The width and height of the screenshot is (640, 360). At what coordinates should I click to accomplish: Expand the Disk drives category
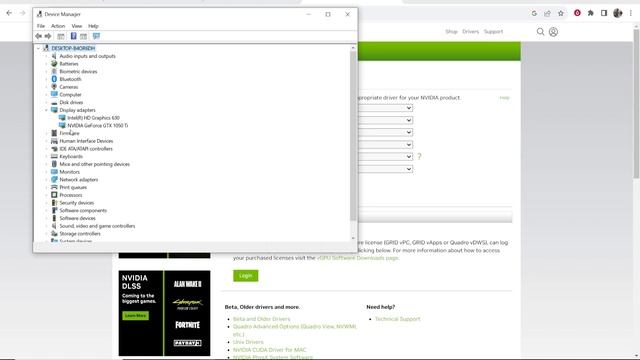pyautogui.click(x=47, y=102)
